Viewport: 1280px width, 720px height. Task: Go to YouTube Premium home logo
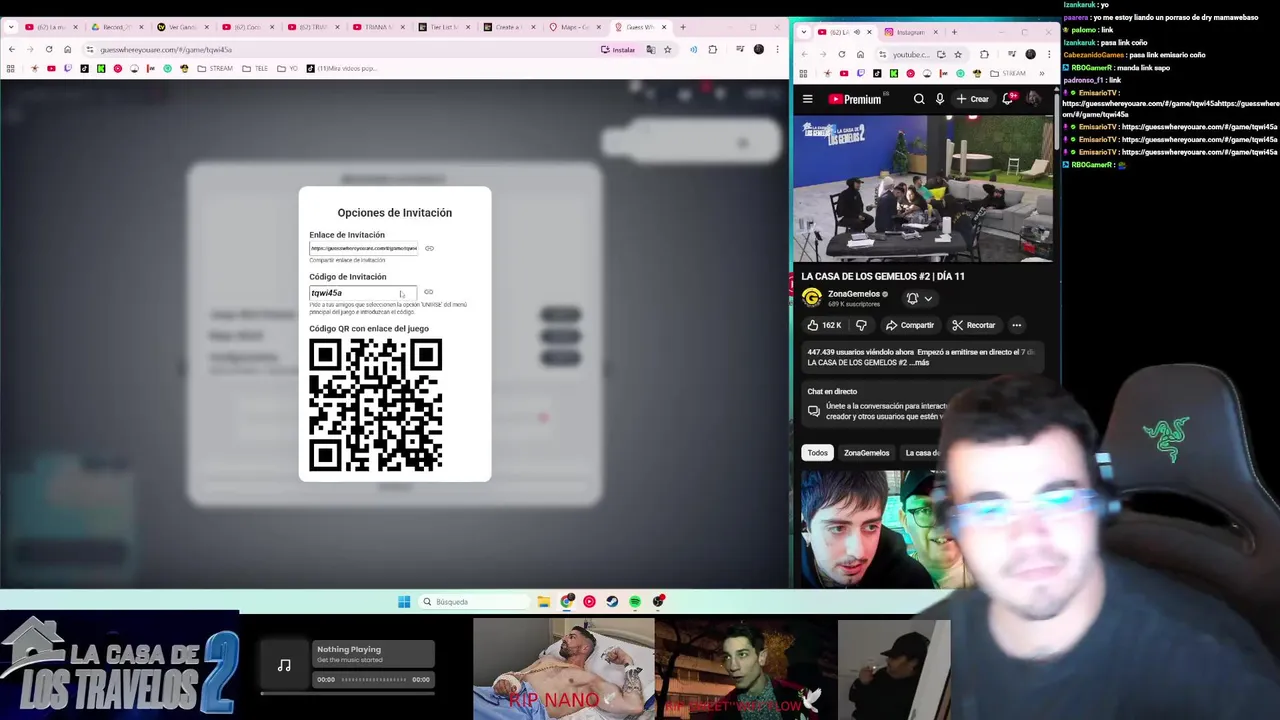[x=855, y=99]
